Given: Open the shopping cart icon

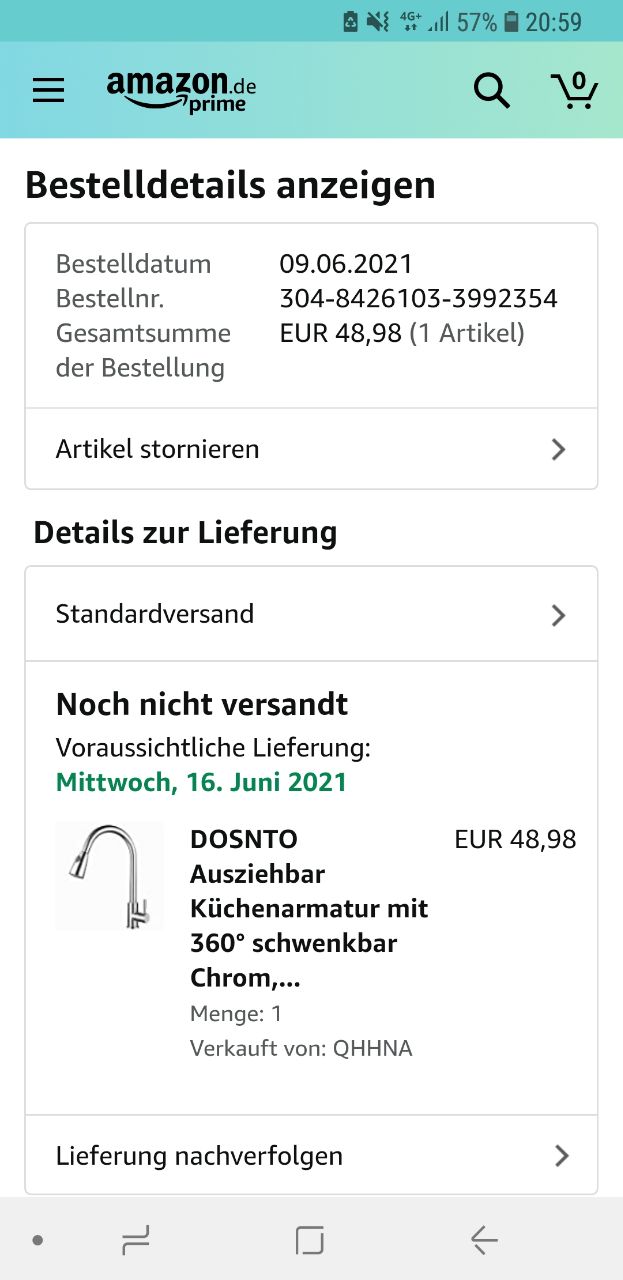Looking at the screenshot, I should [x=574, y=91].
